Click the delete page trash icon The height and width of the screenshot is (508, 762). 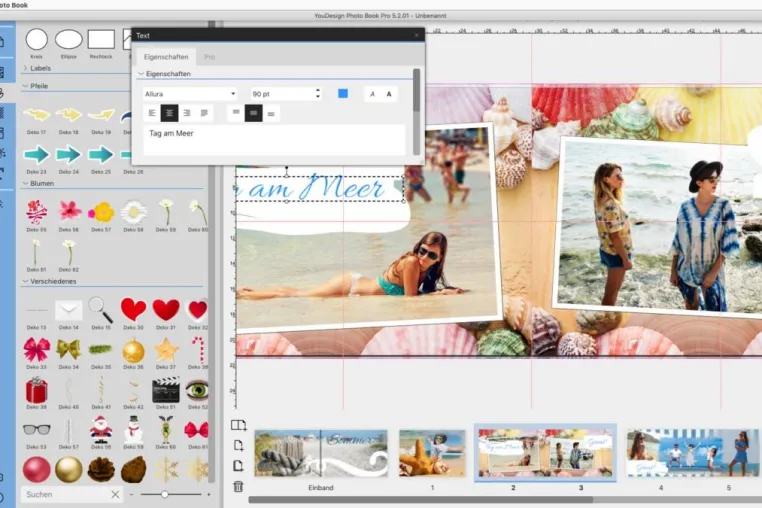(x=238, y=486)
